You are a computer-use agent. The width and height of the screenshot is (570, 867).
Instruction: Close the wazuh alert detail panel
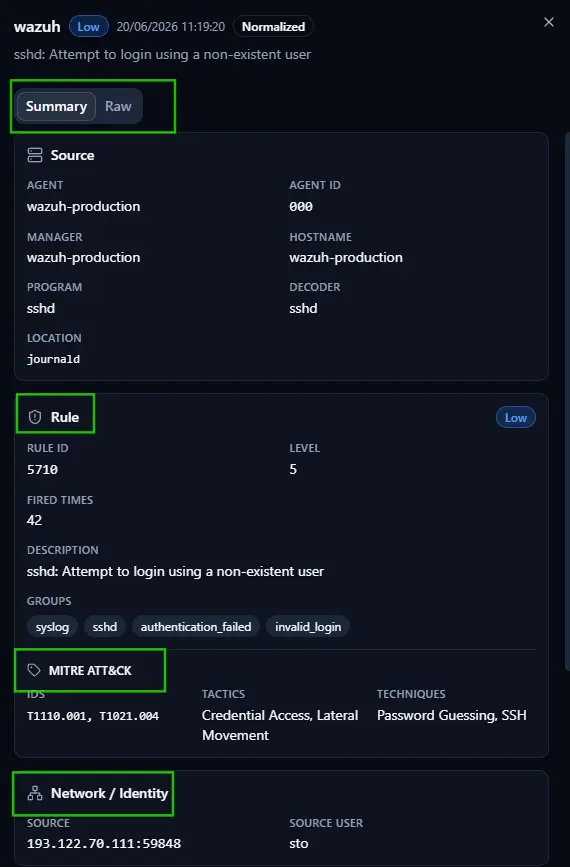tap(548, 22)
